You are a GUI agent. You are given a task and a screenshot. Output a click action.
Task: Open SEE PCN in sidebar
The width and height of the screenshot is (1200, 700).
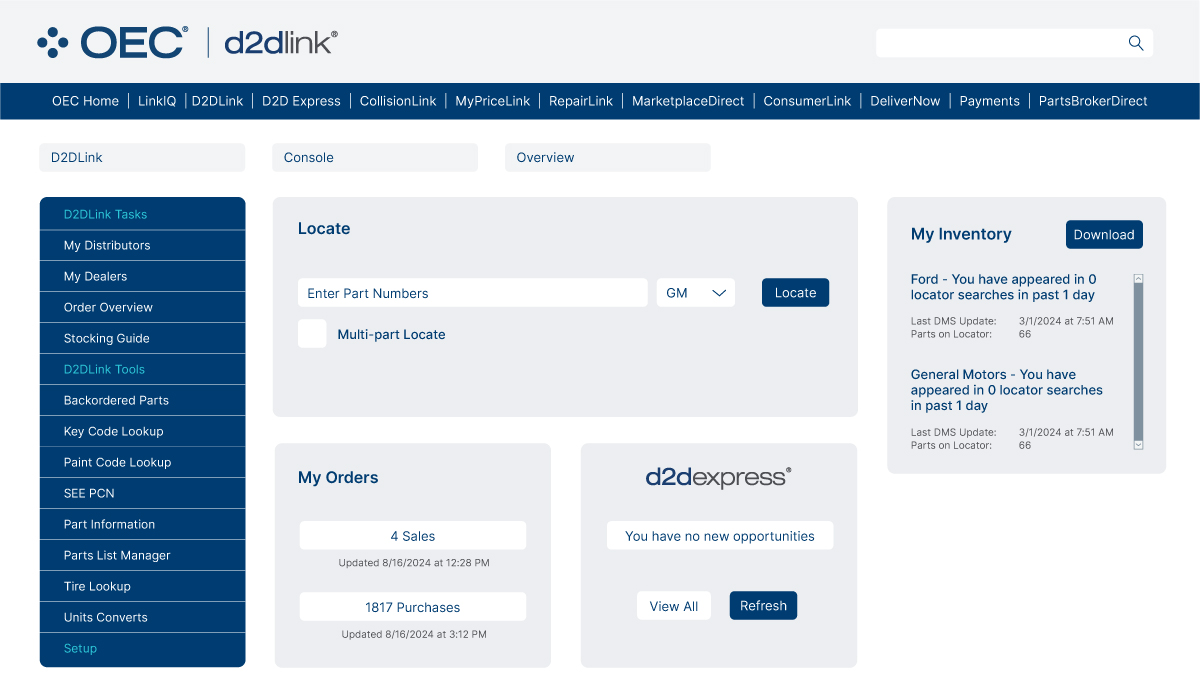(x=142, y=494)
